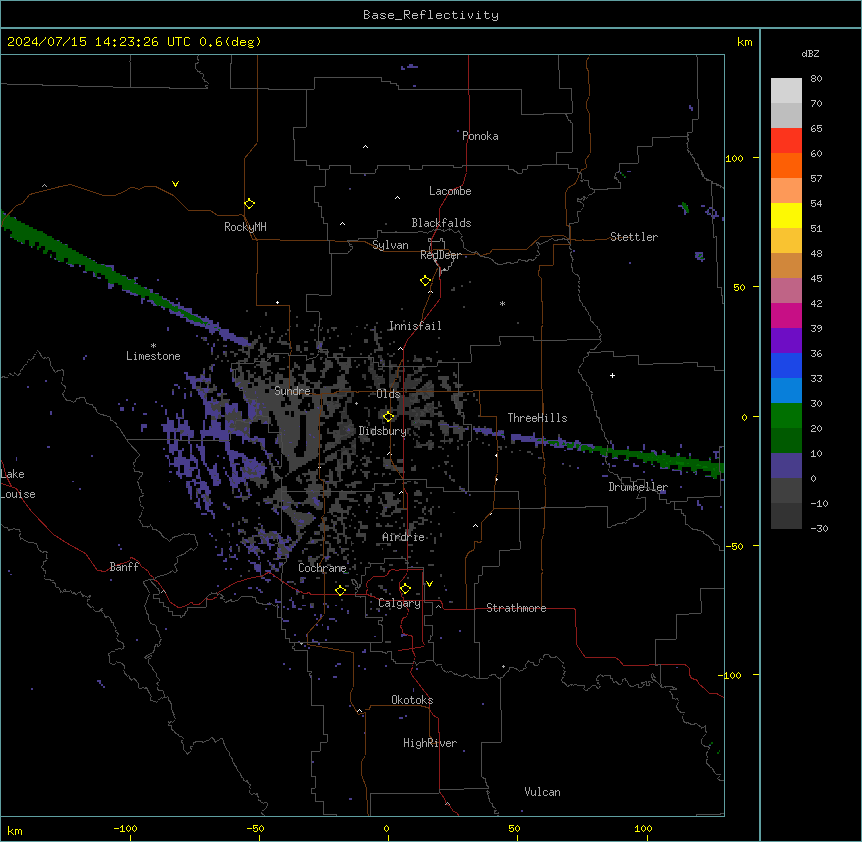Viewport: 862px width, 842px height.
Task: Click the yellow V marker east of Calgary
Action: point(429,584)
